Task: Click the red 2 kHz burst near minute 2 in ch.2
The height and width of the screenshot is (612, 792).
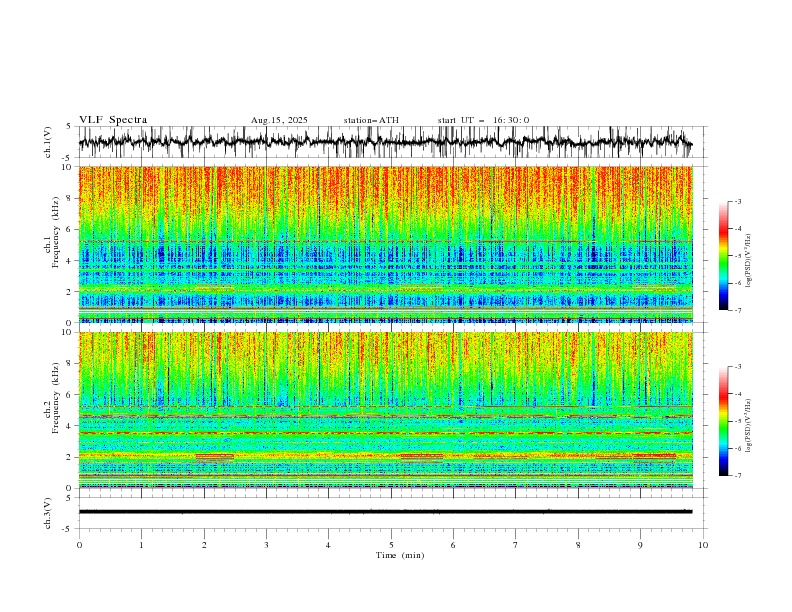Action: click(215, 456)
